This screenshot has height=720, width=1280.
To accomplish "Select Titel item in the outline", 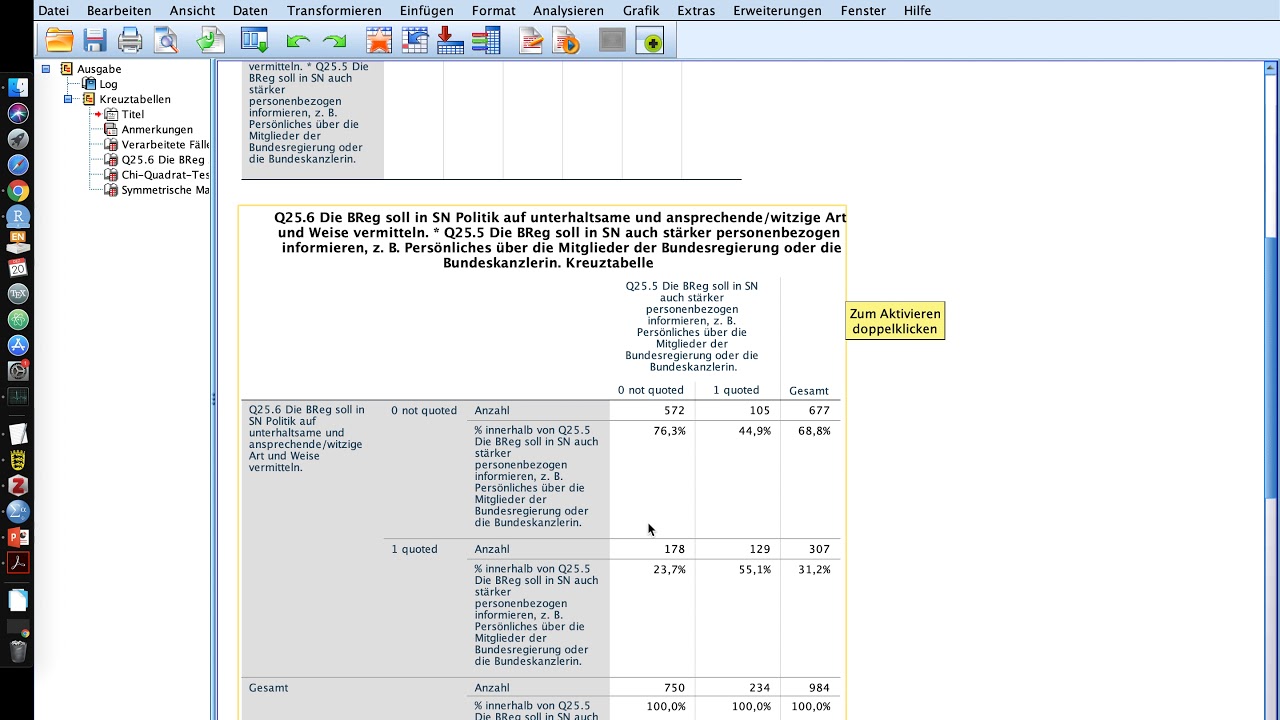I will [133, 114].
